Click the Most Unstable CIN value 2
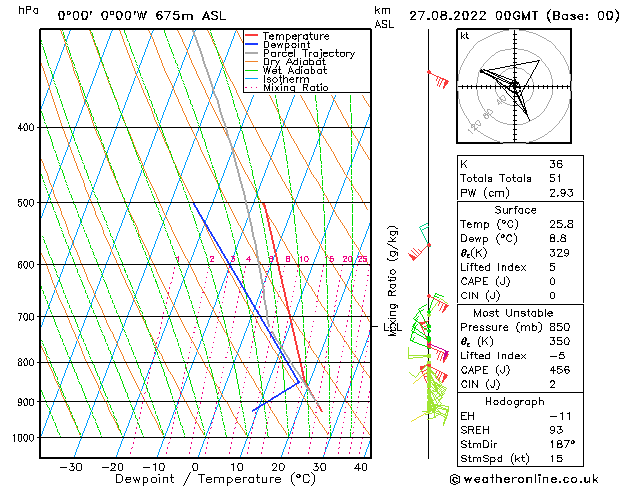Viewport: 629px width, 486px height. pyautogui.click(x=552, y=384)
